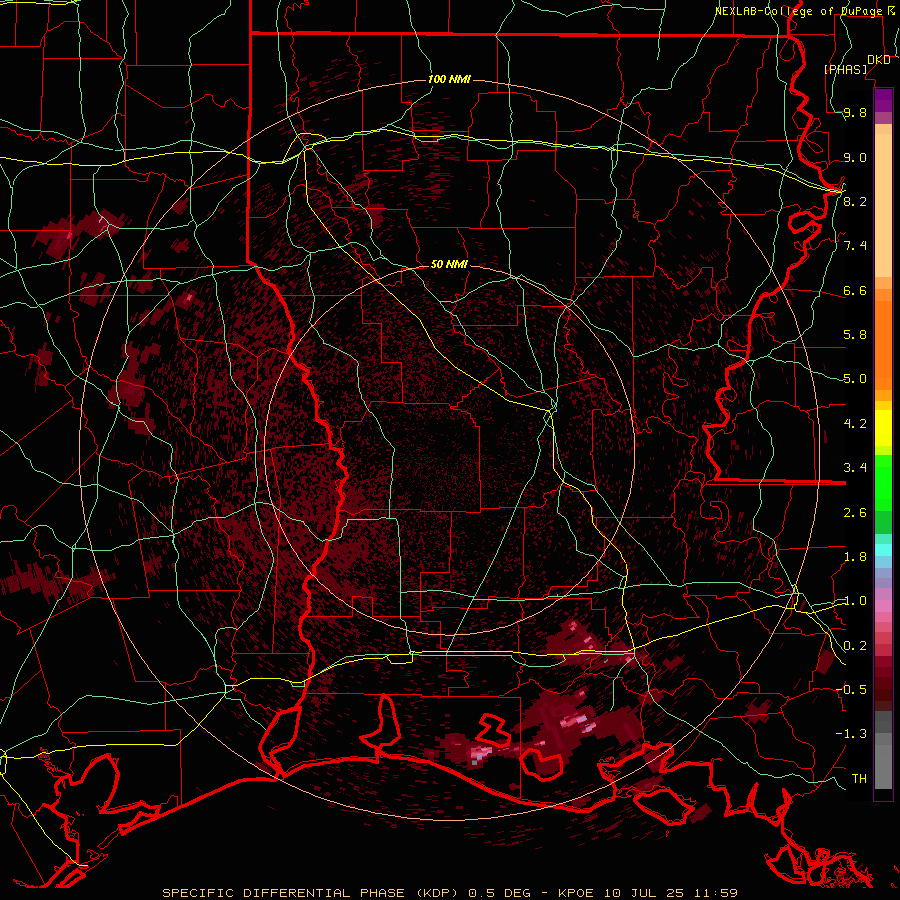Pick the cyan segment of the color bar

pyautogui.click(x=883, y=550)
